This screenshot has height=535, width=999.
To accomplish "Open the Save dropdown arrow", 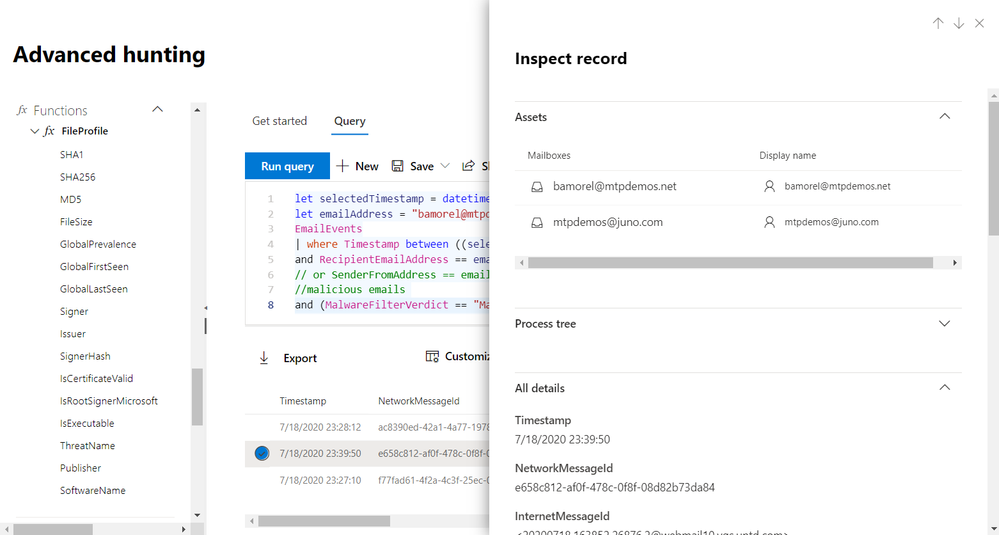I will (x=445, y=166).
